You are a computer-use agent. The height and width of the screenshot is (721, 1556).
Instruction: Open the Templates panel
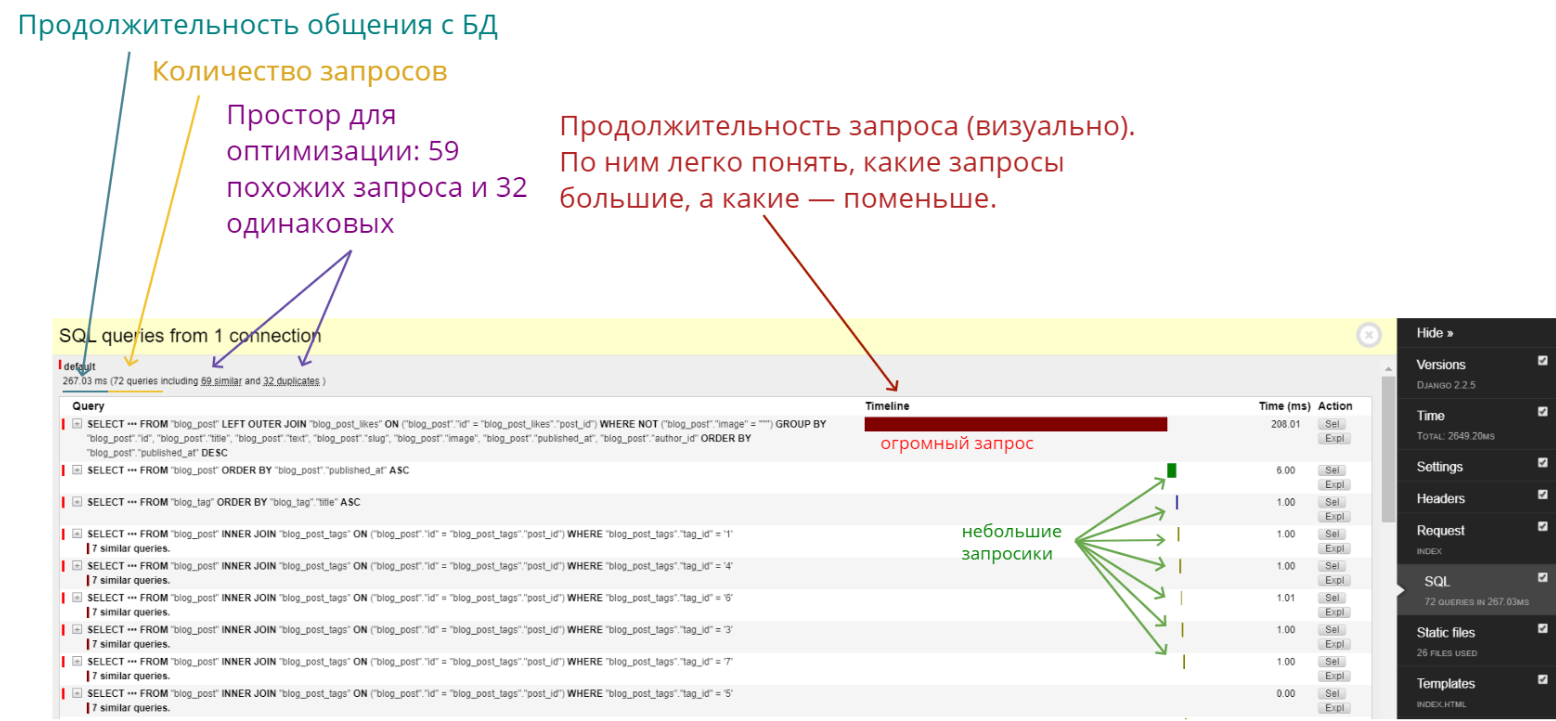1448,683
